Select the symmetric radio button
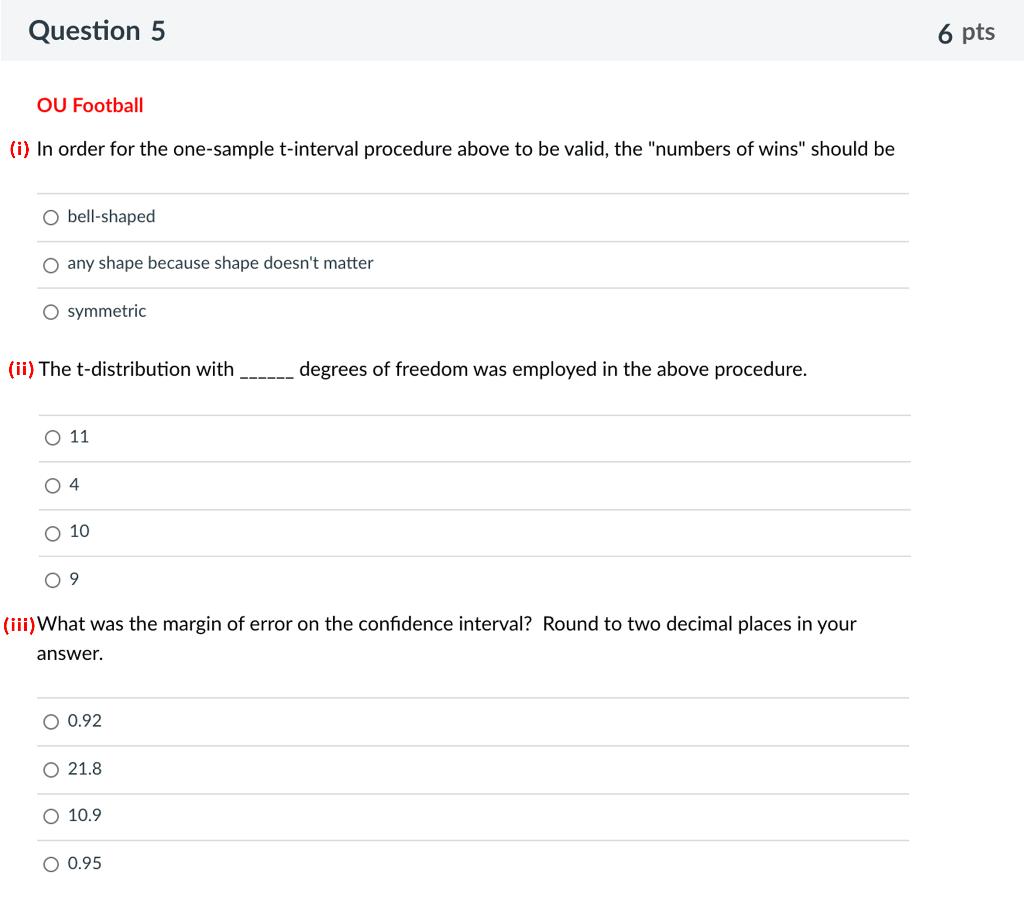 pos(51,312)
